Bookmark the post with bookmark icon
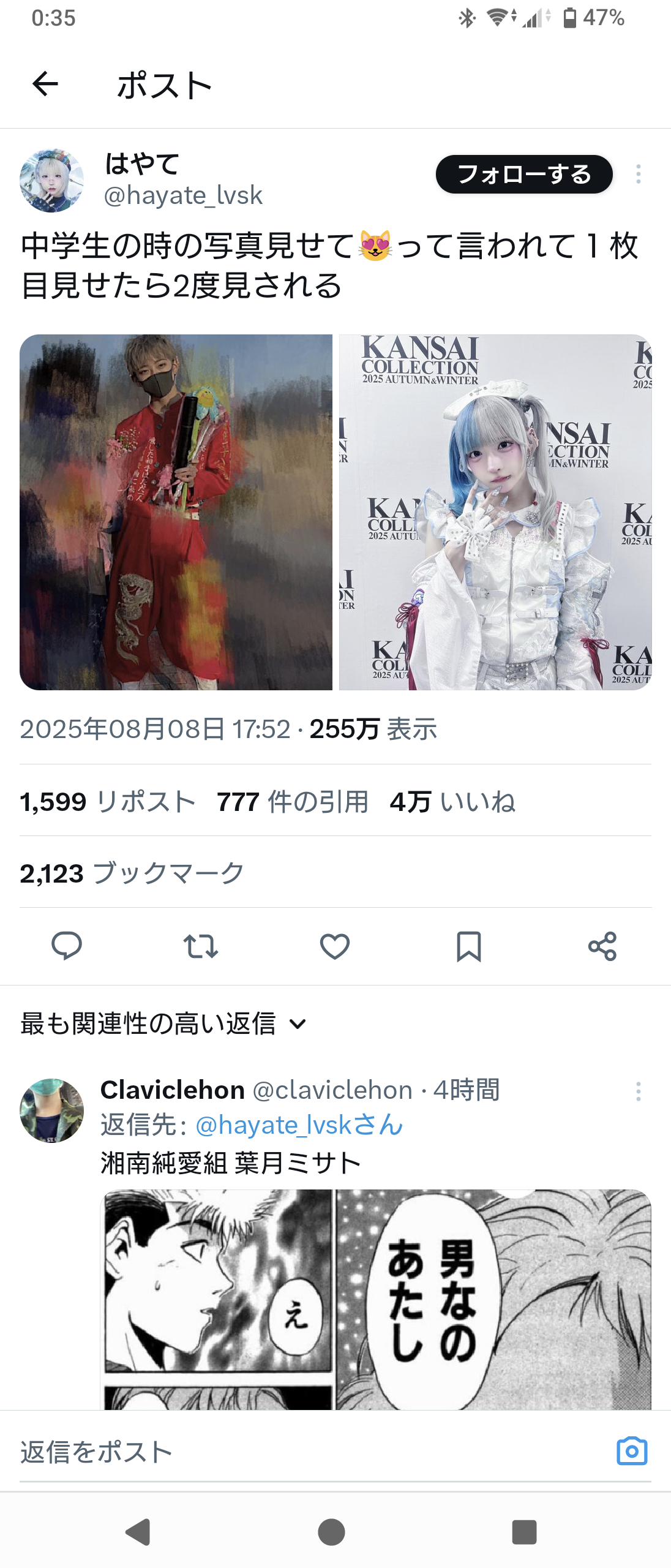The image size is (671, 1568). coord(469,946)
